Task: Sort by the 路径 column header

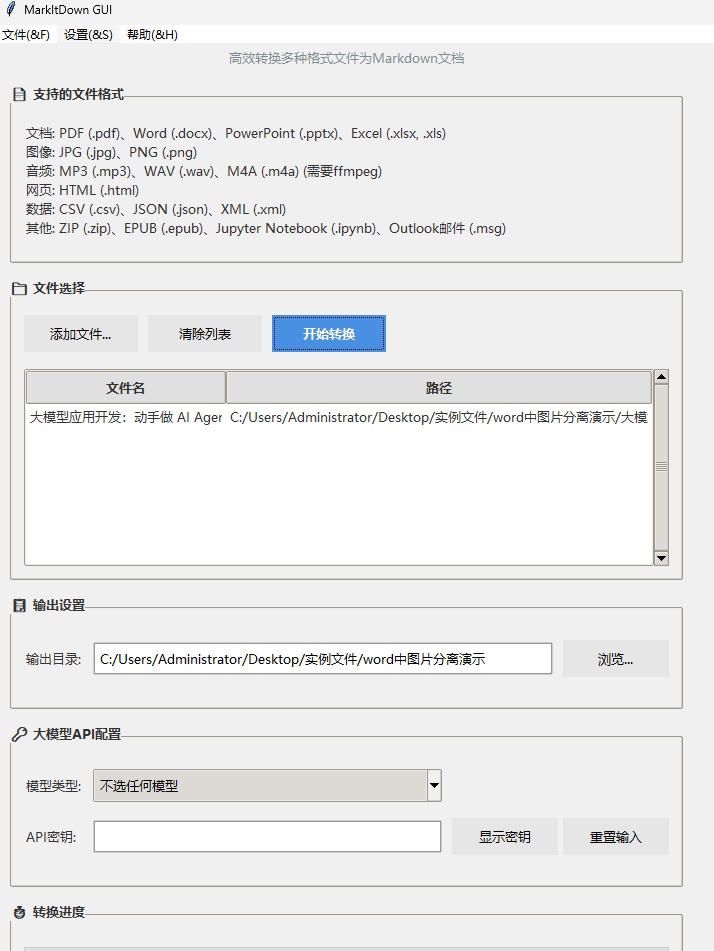Action: [439, 388]
